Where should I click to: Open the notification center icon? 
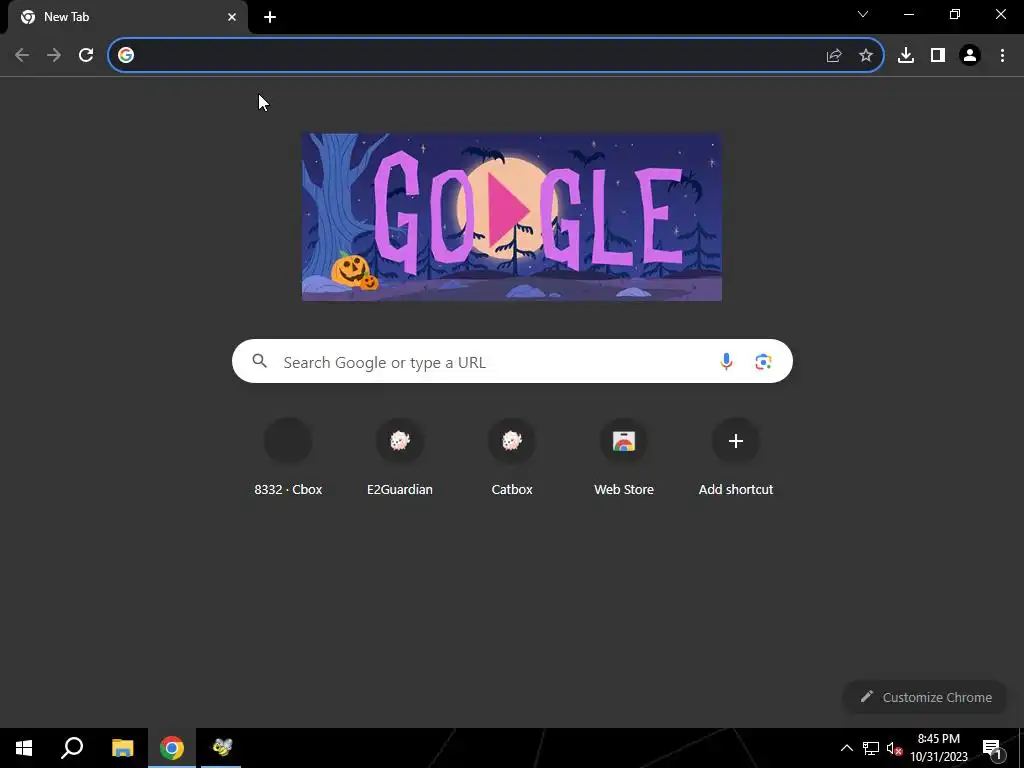(x=992, y=748)
